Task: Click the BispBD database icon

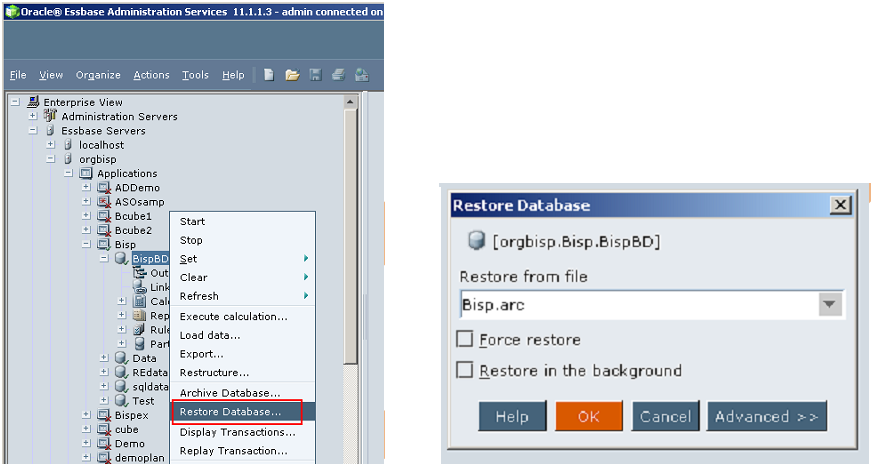Action: click(x=122, y=258)
